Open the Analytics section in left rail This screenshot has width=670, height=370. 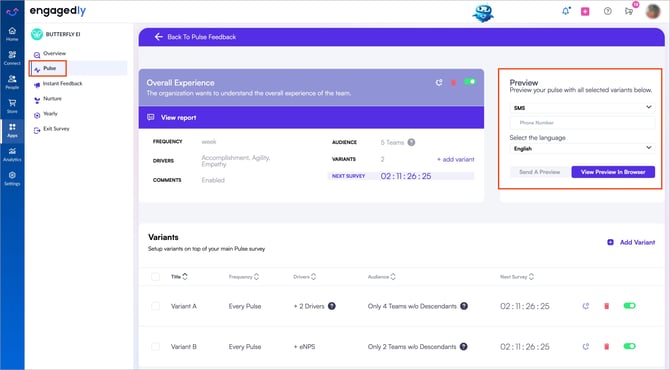pyautogui.click(x=12, y=154)
